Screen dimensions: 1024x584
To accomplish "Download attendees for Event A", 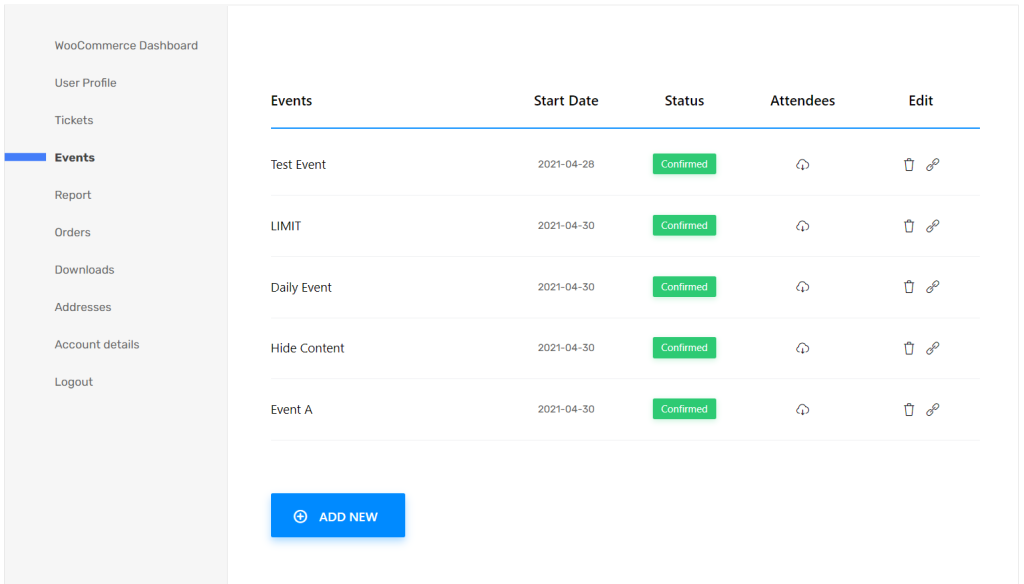I will coord(802,409).
